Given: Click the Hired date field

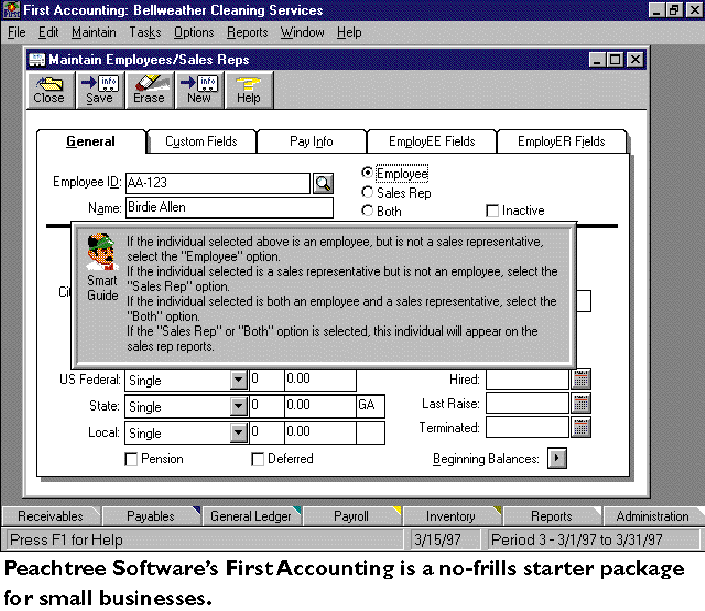Looking at the screenshot, I should click(x=527, y=379).
